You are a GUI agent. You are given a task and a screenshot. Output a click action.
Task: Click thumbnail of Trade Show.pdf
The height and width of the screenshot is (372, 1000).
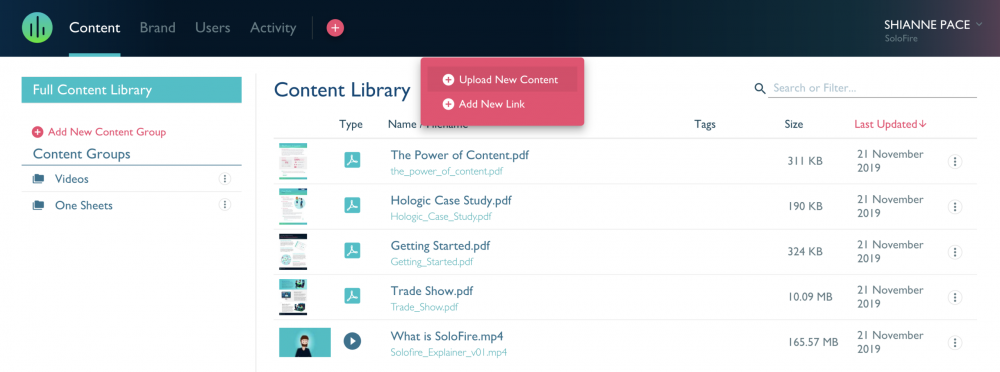coord(293,297)
